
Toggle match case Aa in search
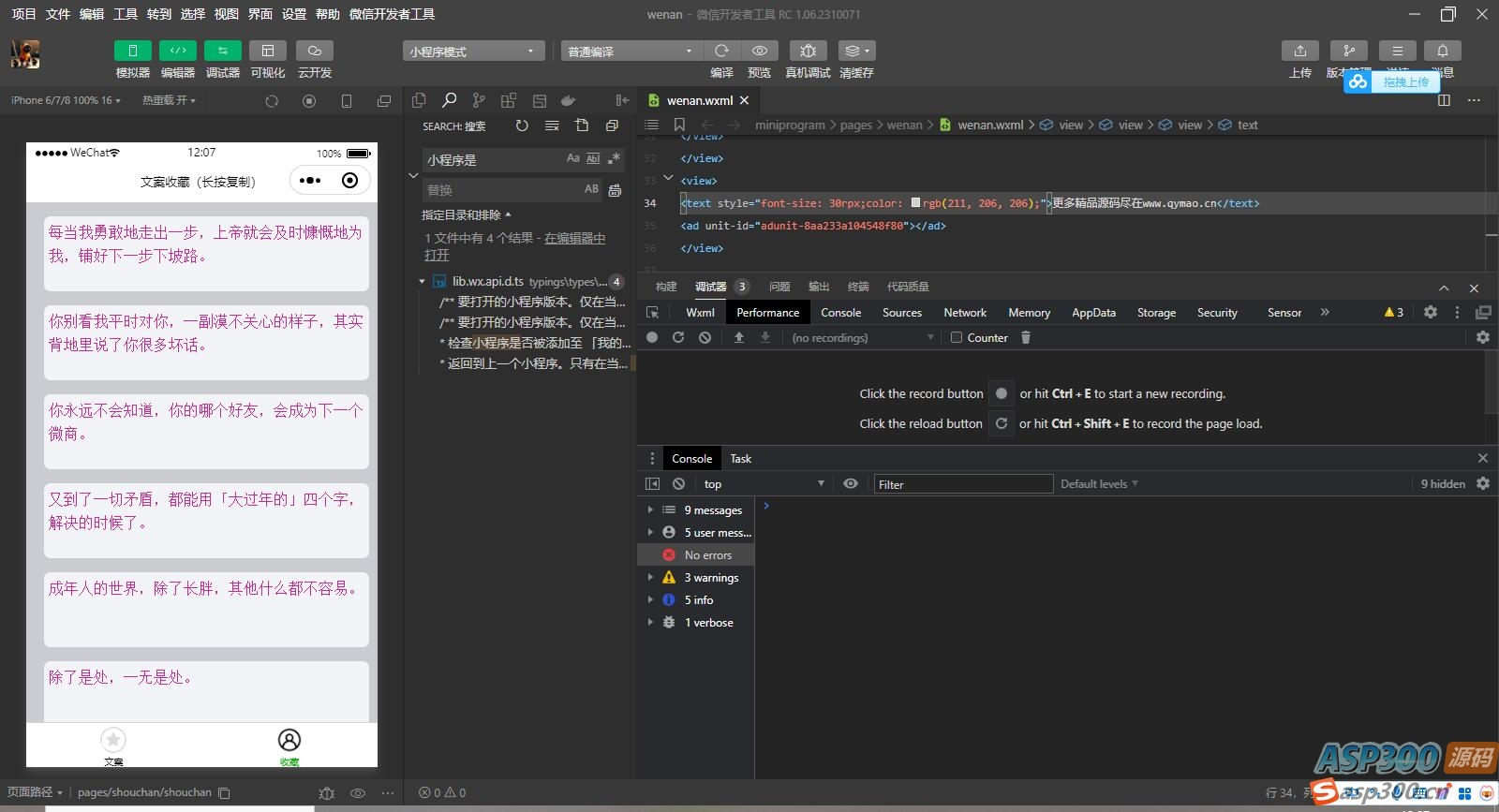[x=572, y=159]
